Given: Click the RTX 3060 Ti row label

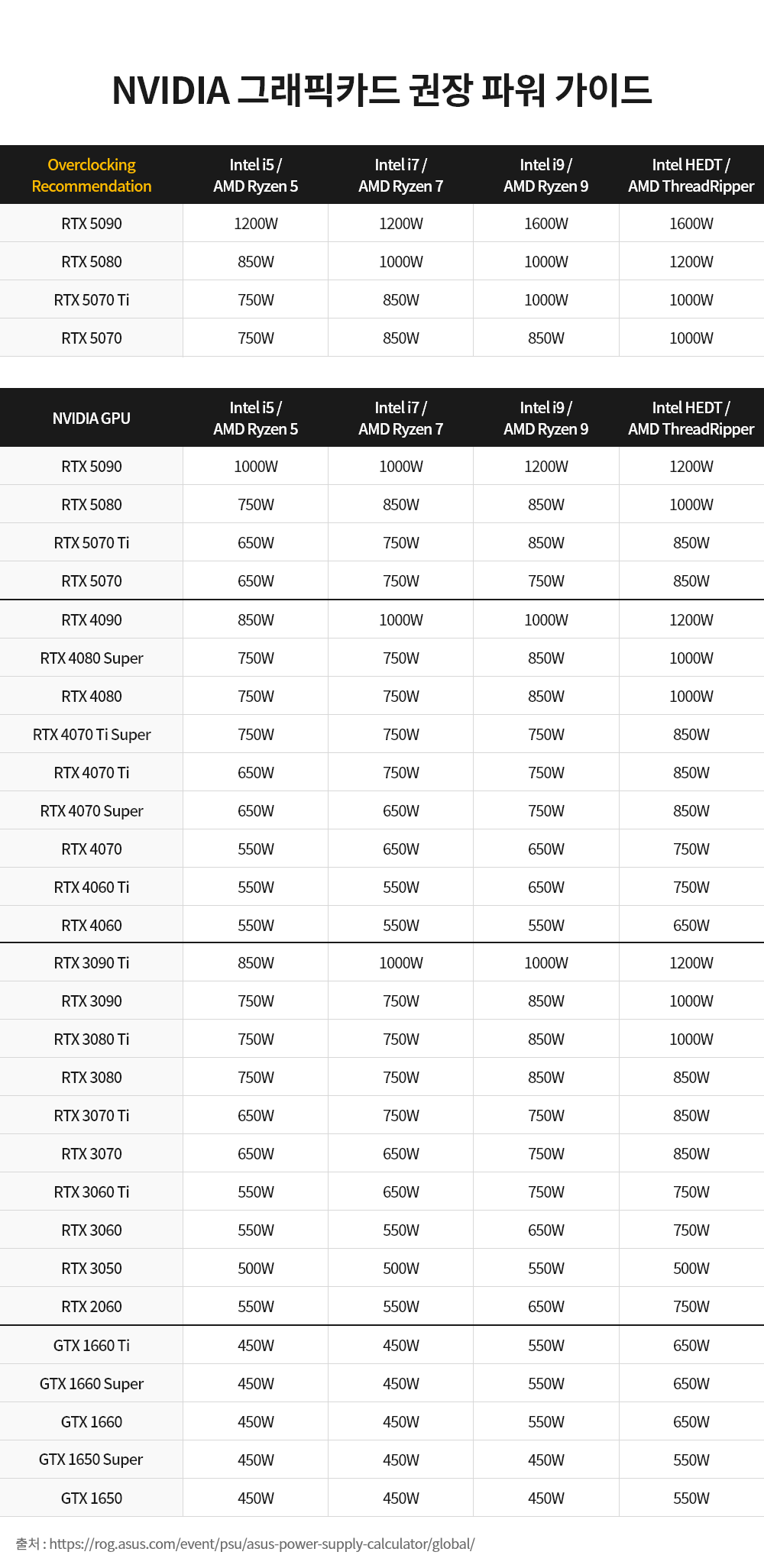Looking at the screenshot, I should pos(92,1192).
